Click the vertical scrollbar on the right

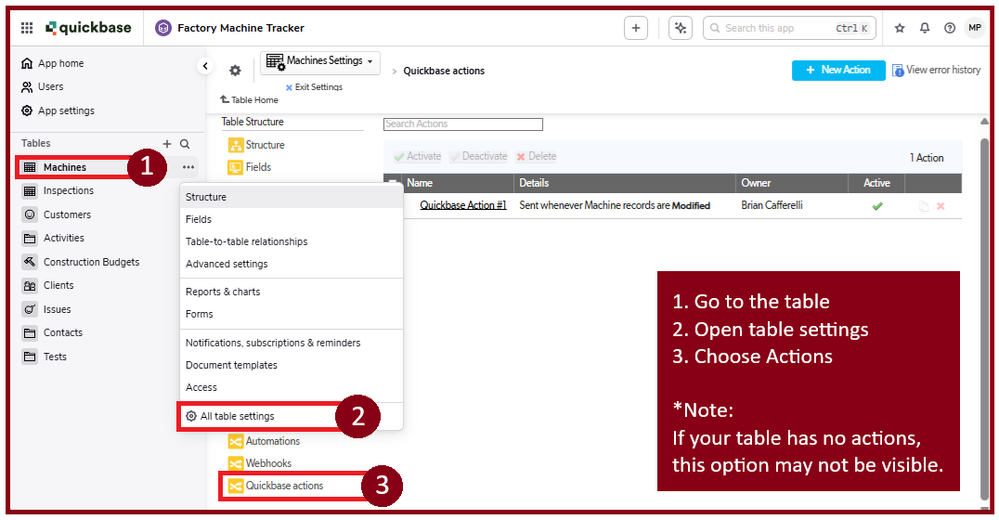tap(985, 319)
